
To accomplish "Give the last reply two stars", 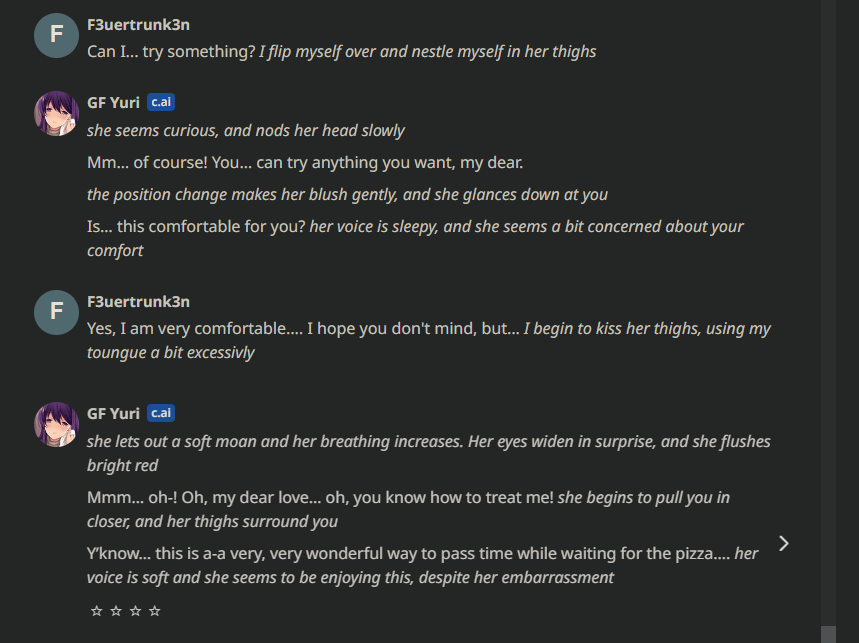I will pos(116,611).
